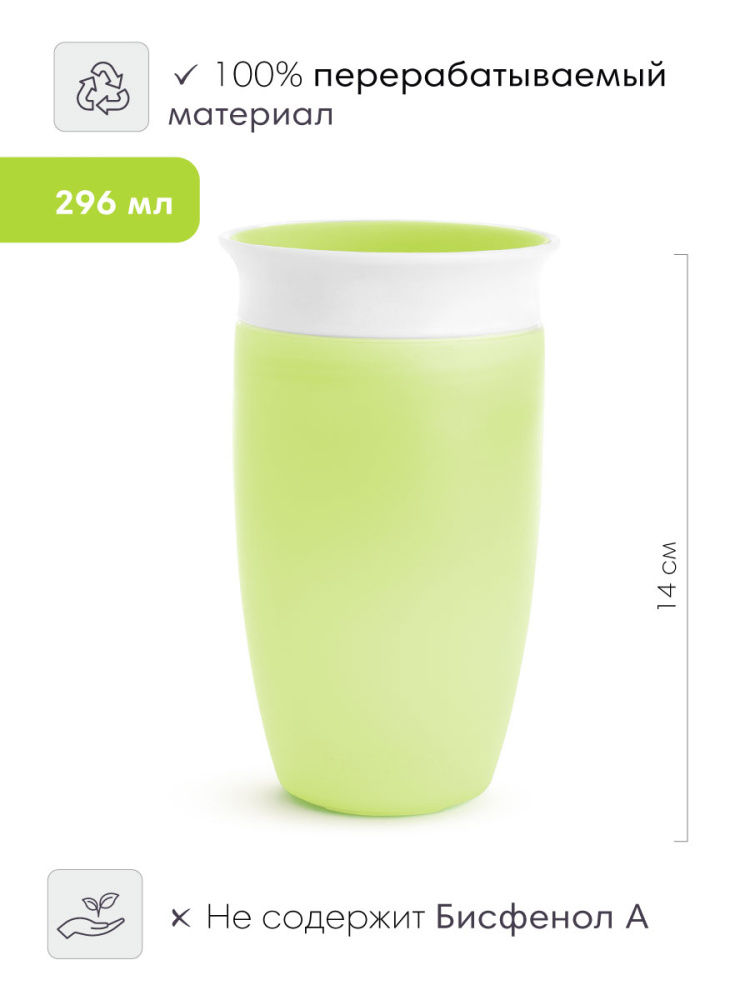Viewport: 750px width, 1000px height.
Task: Click the 100% text
Action: click(257, 76)
